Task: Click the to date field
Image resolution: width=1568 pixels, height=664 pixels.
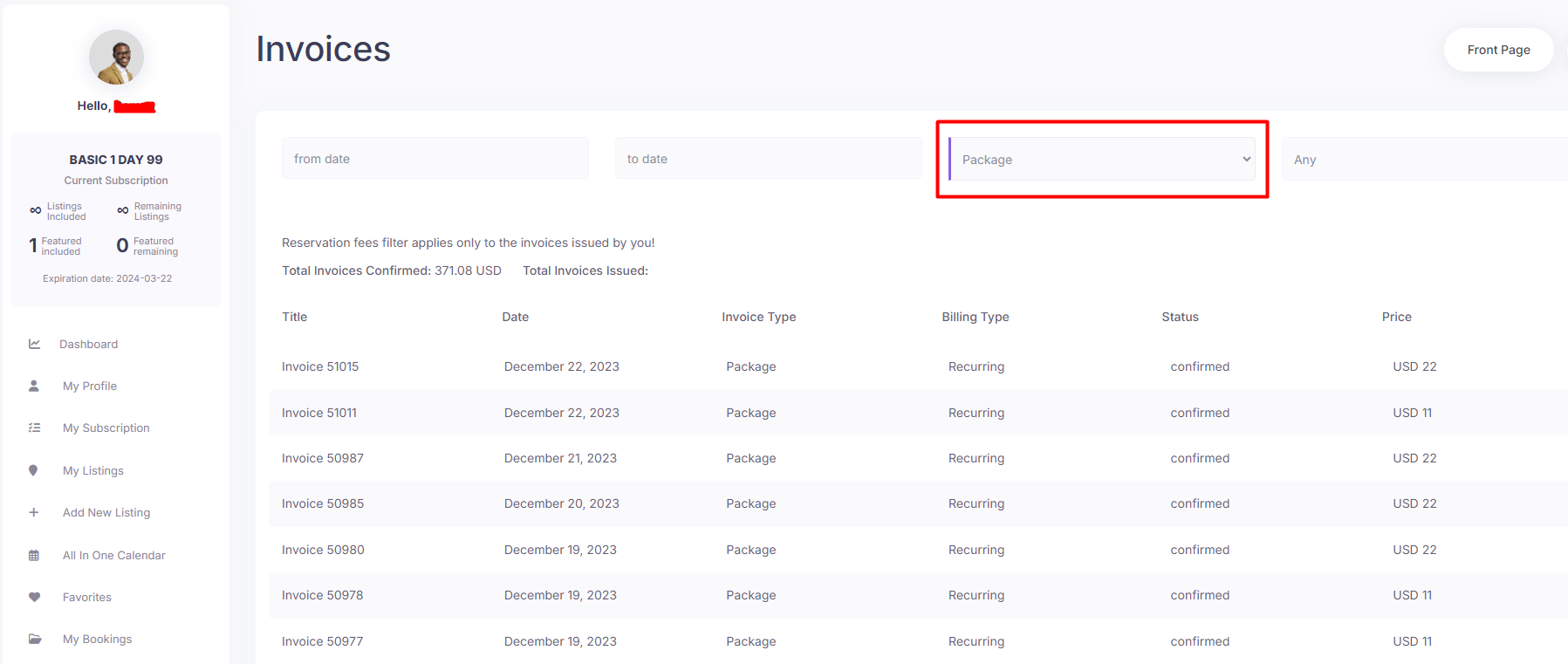Action: coord(768,159)
